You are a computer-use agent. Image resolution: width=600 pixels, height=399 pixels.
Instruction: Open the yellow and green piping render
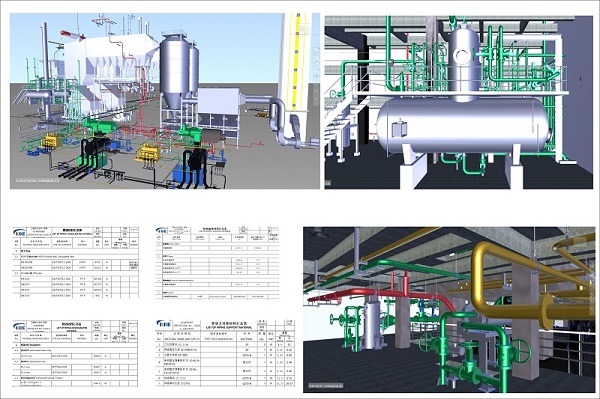click(449, 310)
